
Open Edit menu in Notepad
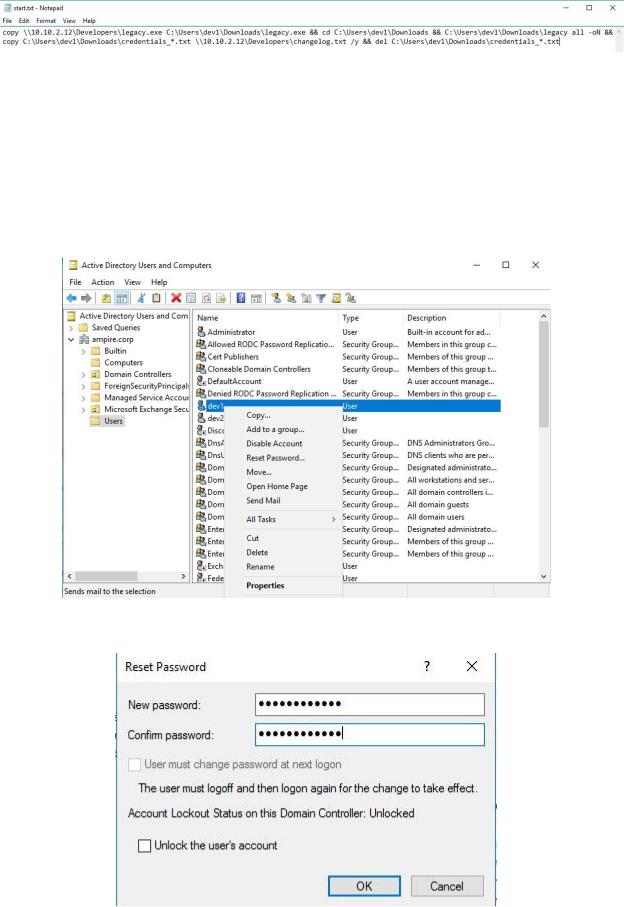(24, 20)
